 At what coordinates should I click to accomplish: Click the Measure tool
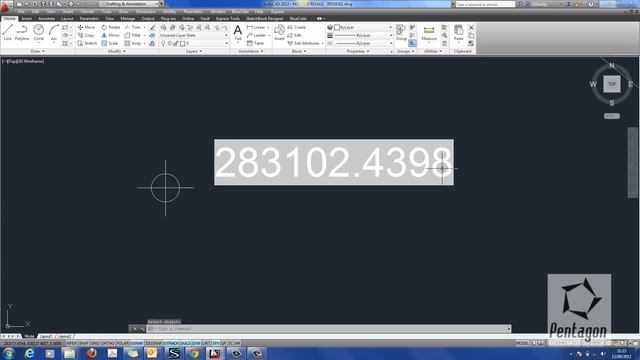429,33
